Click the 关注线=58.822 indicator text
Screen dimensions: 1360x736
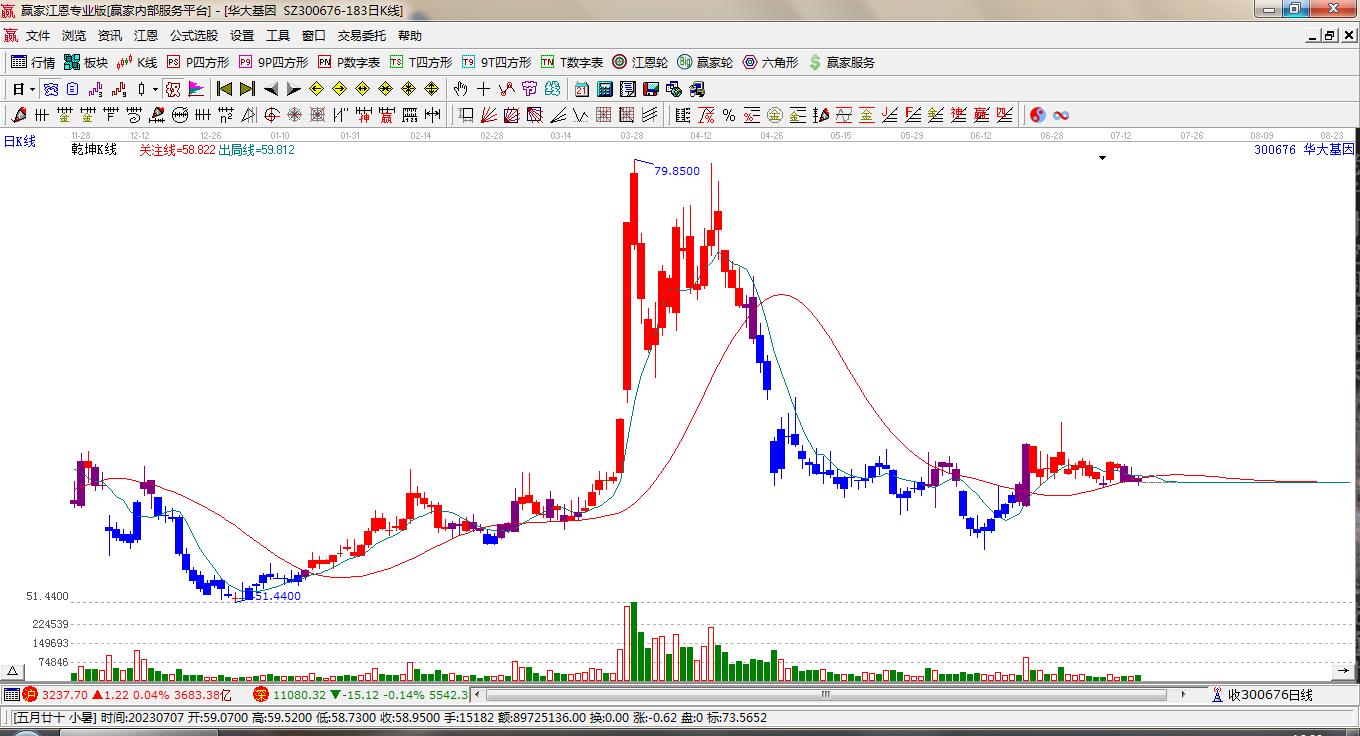point(177,150)
